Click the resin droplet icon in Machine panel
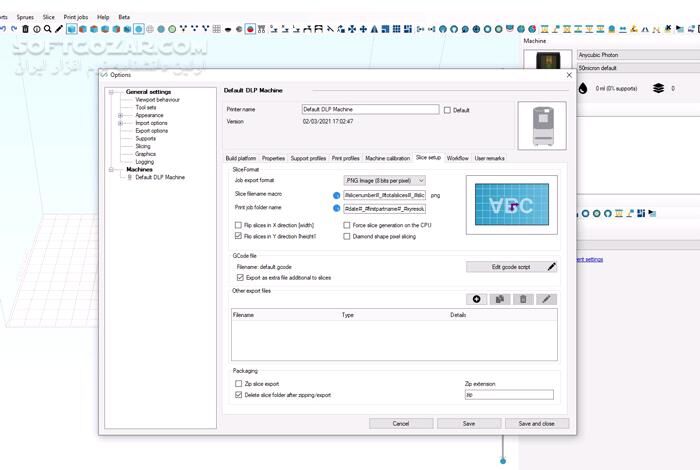This screenshot has width=700, height=470. 583,88
